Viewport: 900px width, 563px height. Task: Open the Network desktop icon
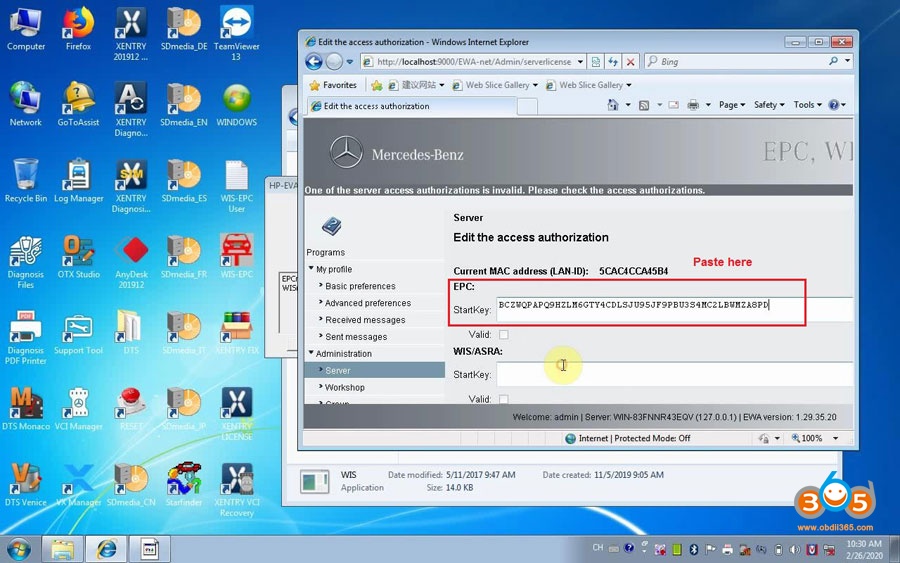click(x=25, y=105)
